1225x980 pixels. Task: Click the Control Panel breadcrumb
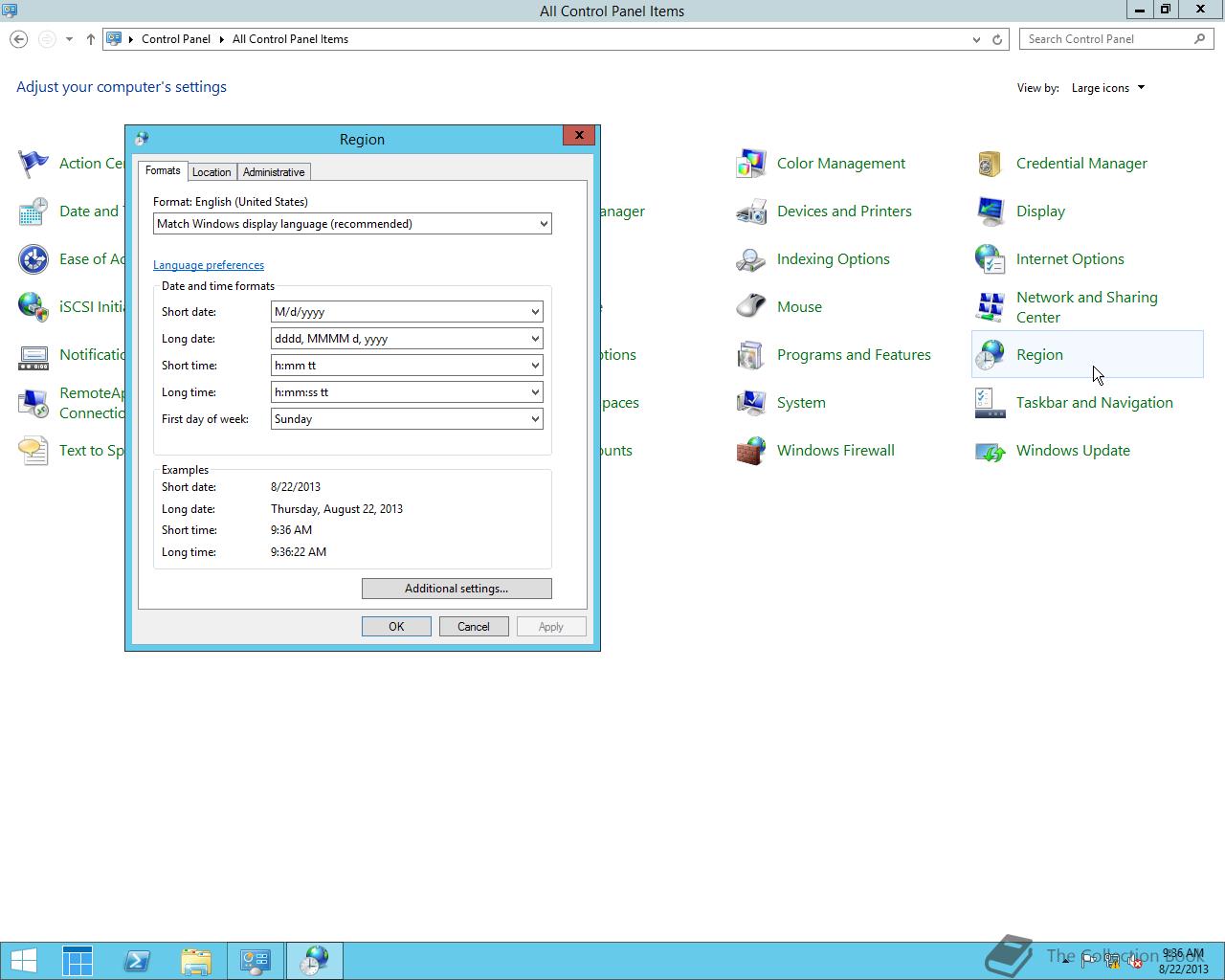(176, 39)
